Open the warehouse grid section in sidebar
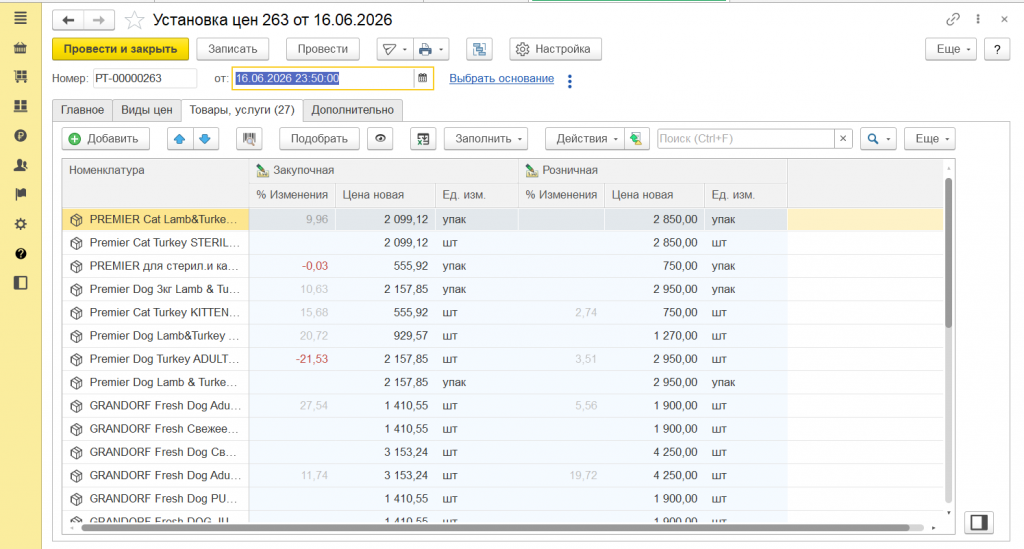Image resolution: width=1024 pixels, height=549 pixels. pos(20,106)
